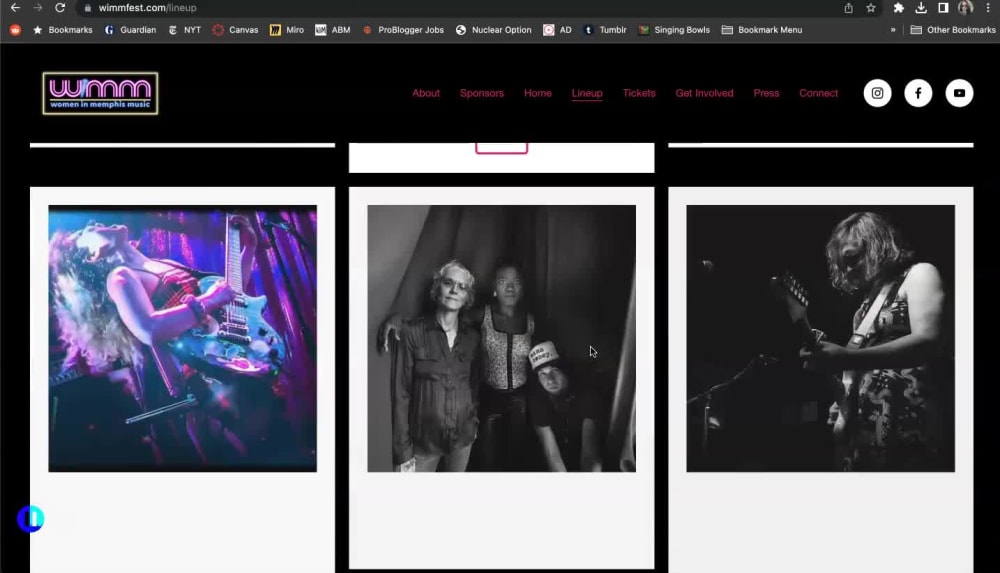Open the Singing Bowls bookmark
Viewport: 1000px width, 573px height.
[674, 30]
